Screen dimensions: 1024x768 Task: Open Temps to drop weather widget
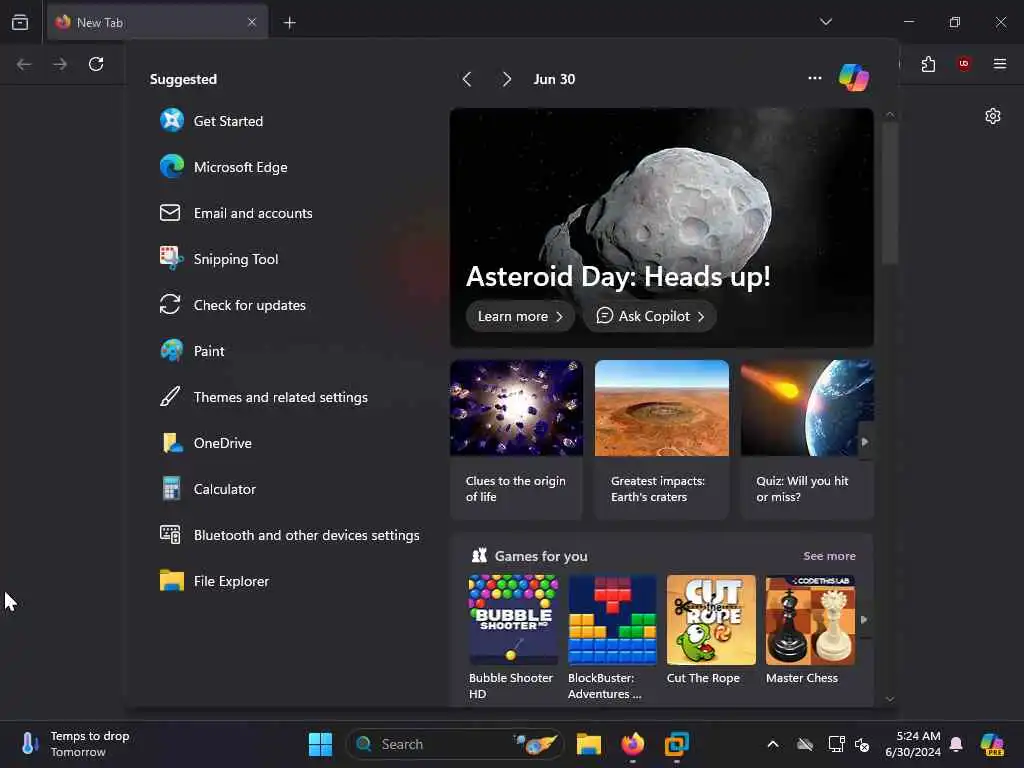pos(75,744)
